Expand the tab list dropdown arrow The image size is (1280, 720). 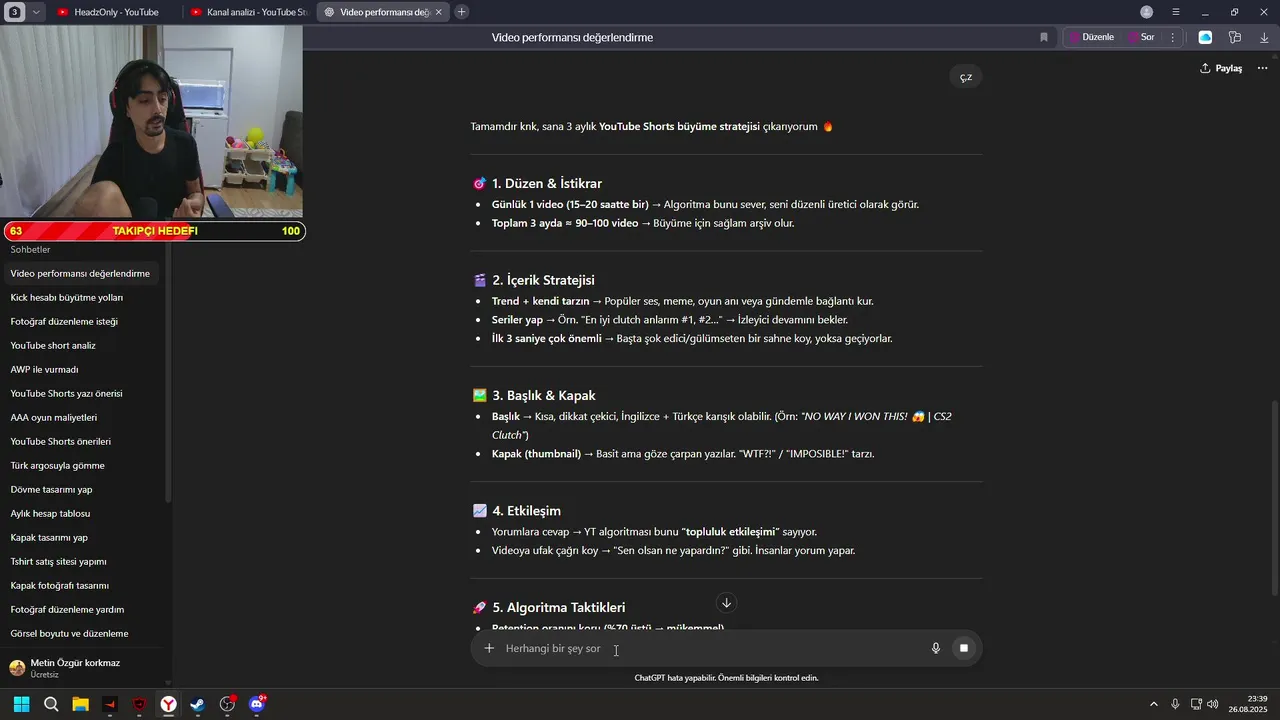click(x=36, y=12)
